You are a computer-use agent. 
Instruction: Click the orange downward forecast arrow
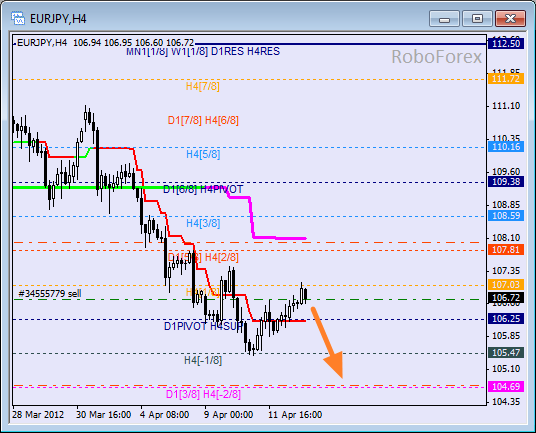(x=327, y=343)
